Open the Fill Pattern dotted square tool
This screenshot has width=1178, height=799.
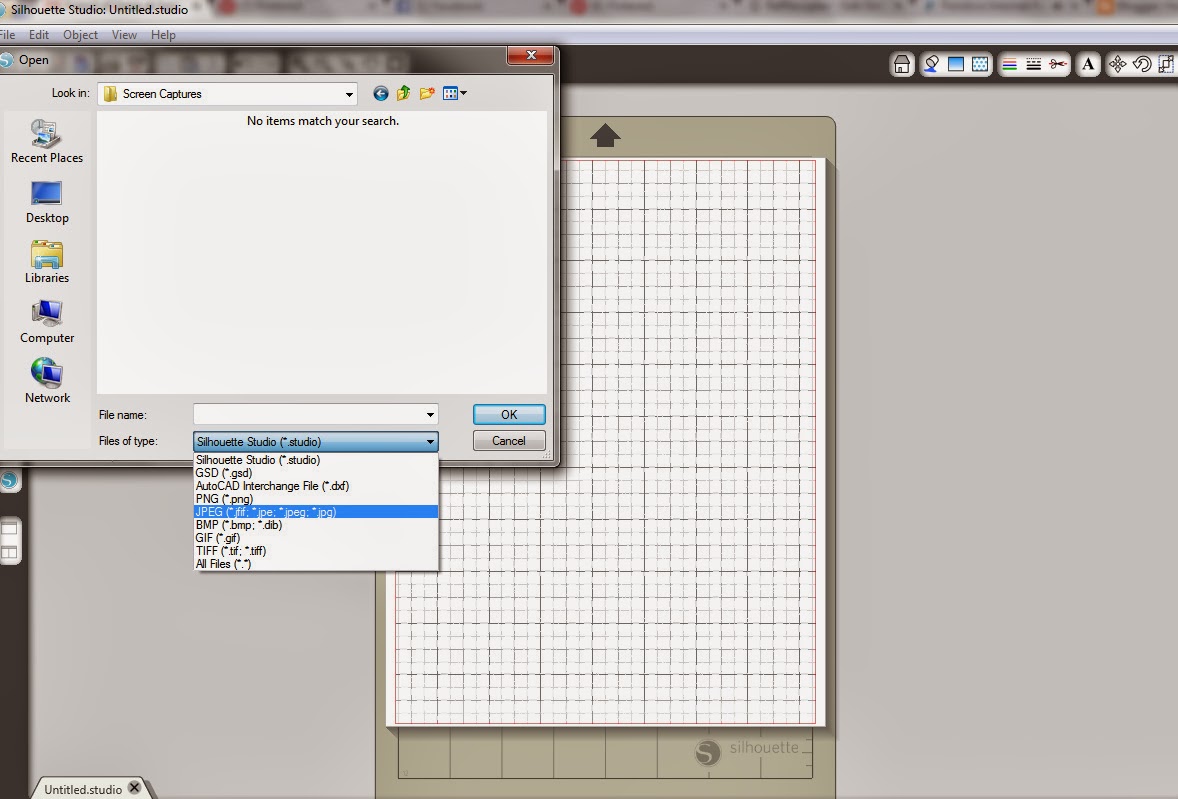(980, 65)
